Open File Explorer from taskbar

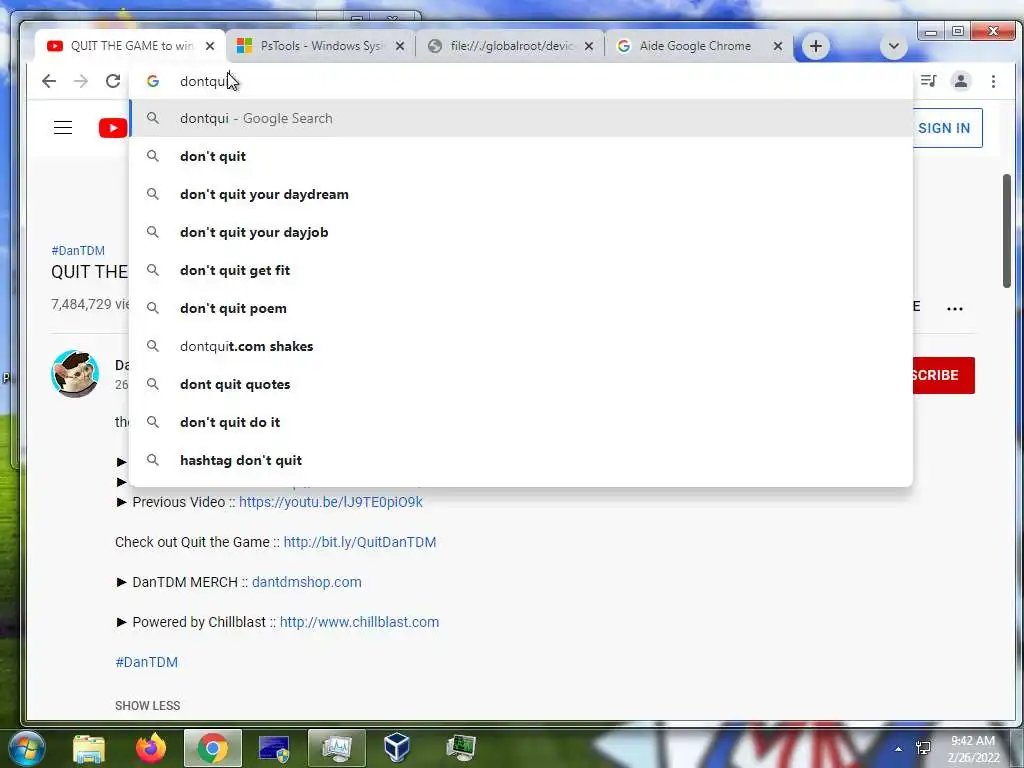(89, 749)
